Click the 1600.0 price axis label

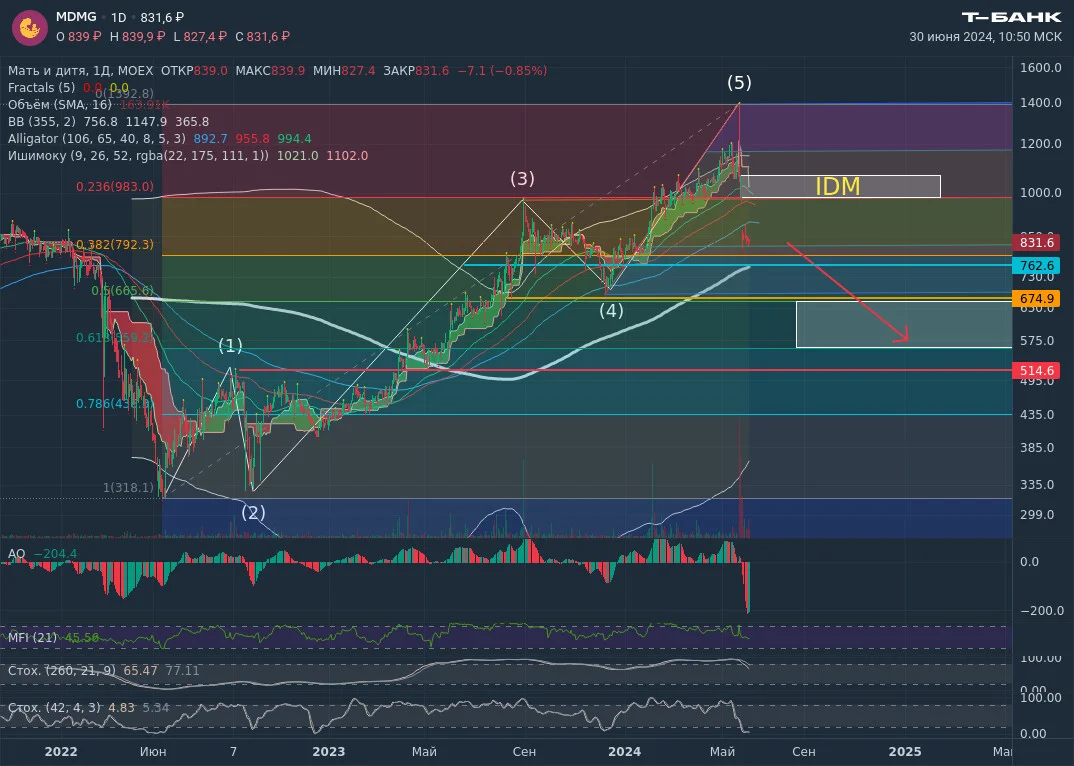click(x=1040, y=68)
